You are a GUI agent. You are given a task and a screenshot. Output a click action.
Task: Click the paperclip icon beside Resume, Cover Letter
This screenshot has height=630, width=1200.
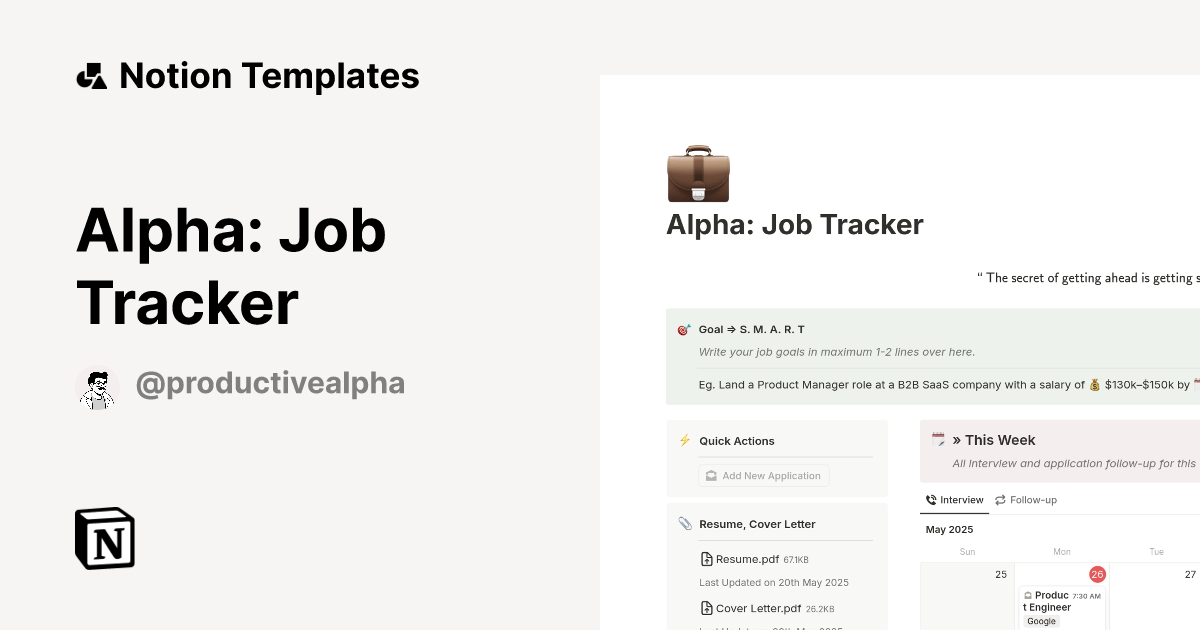point(684,523)
